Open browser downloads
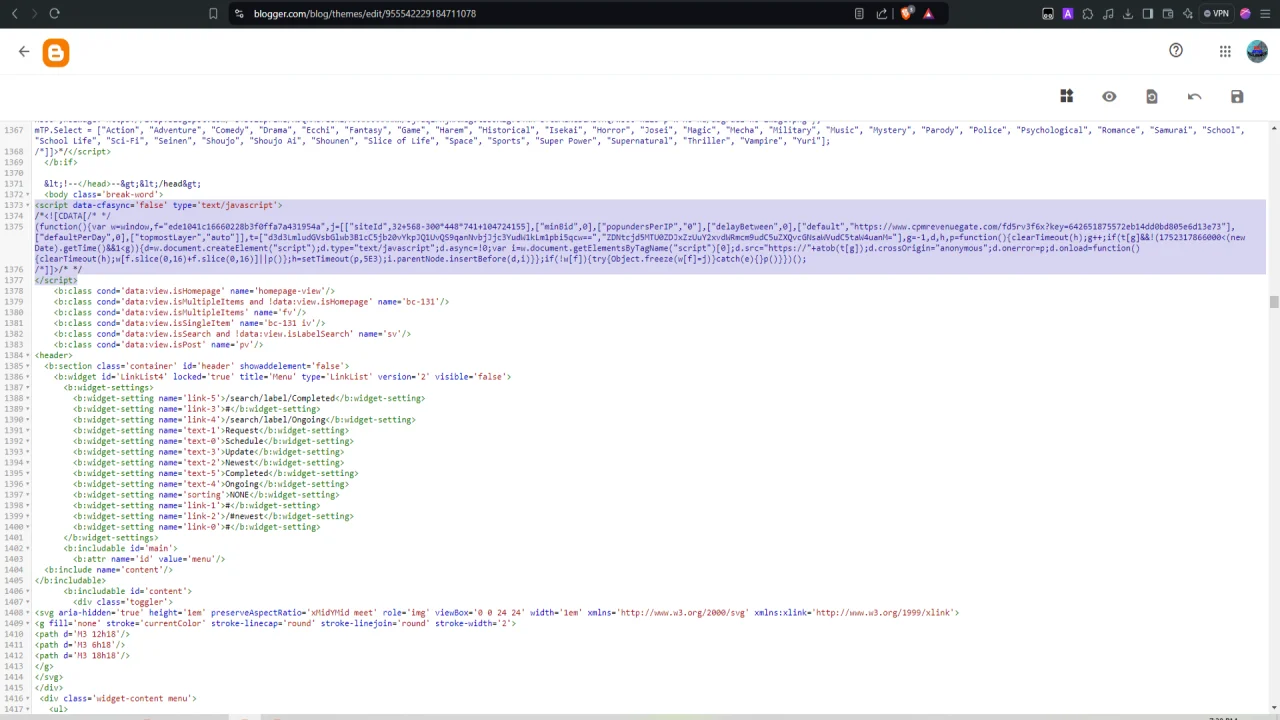 [1128, 13]
